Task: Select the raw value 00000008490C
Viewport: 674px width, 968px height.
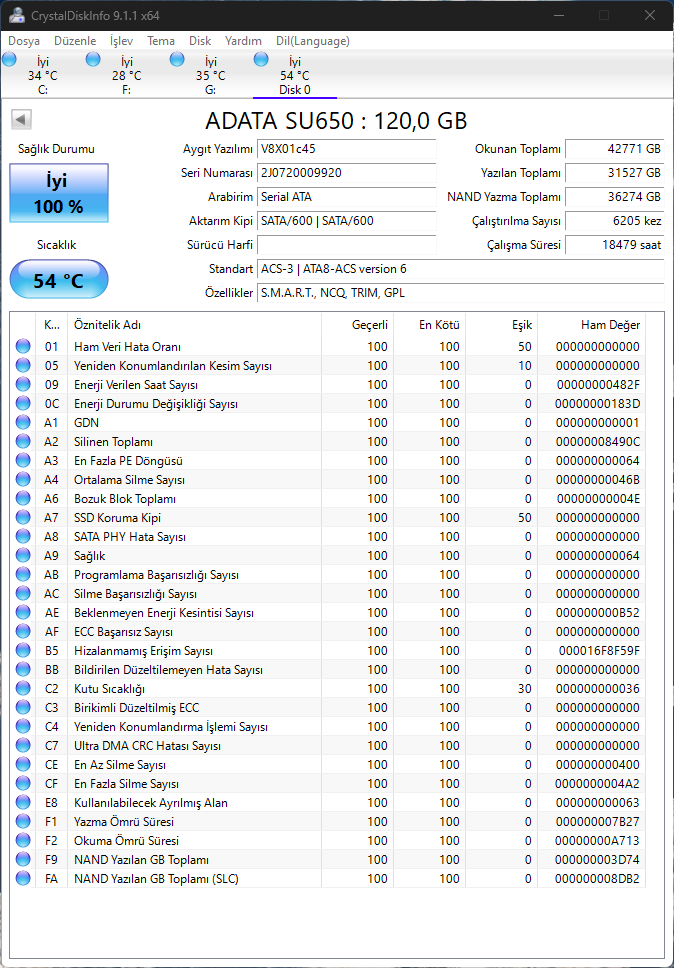Action: pos(597,441)
